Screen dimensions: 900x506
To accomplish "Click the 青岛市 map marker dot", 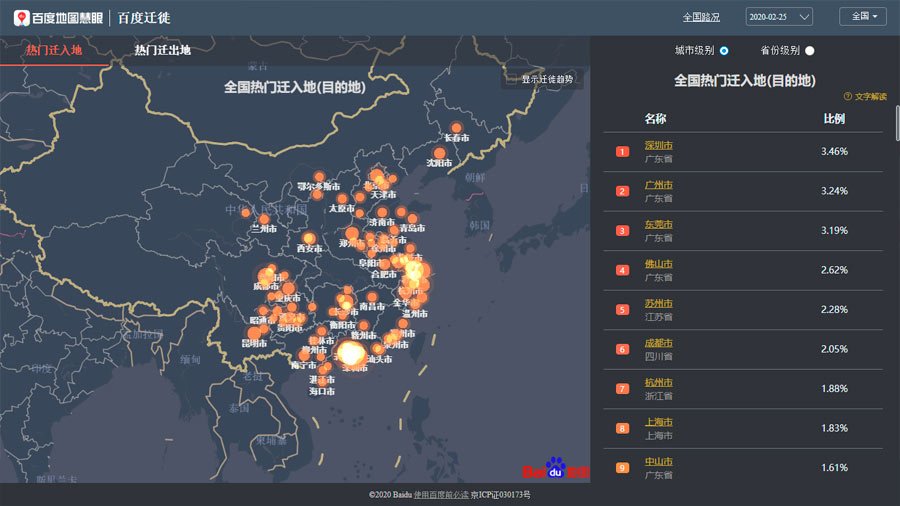I will tap(412, 219).
